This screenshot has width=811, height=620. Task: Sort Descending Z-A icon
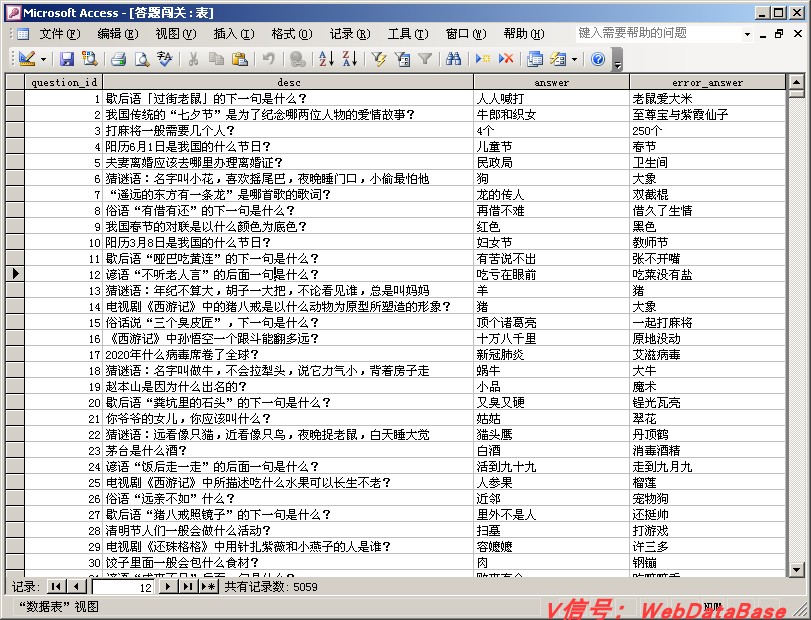(350, 59)
